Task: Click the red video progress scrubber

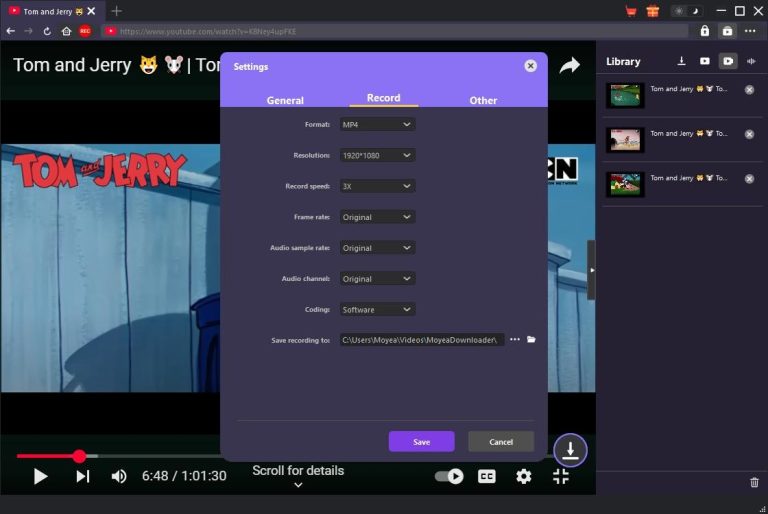Action: pyautogui.click(x=79, y=456)
